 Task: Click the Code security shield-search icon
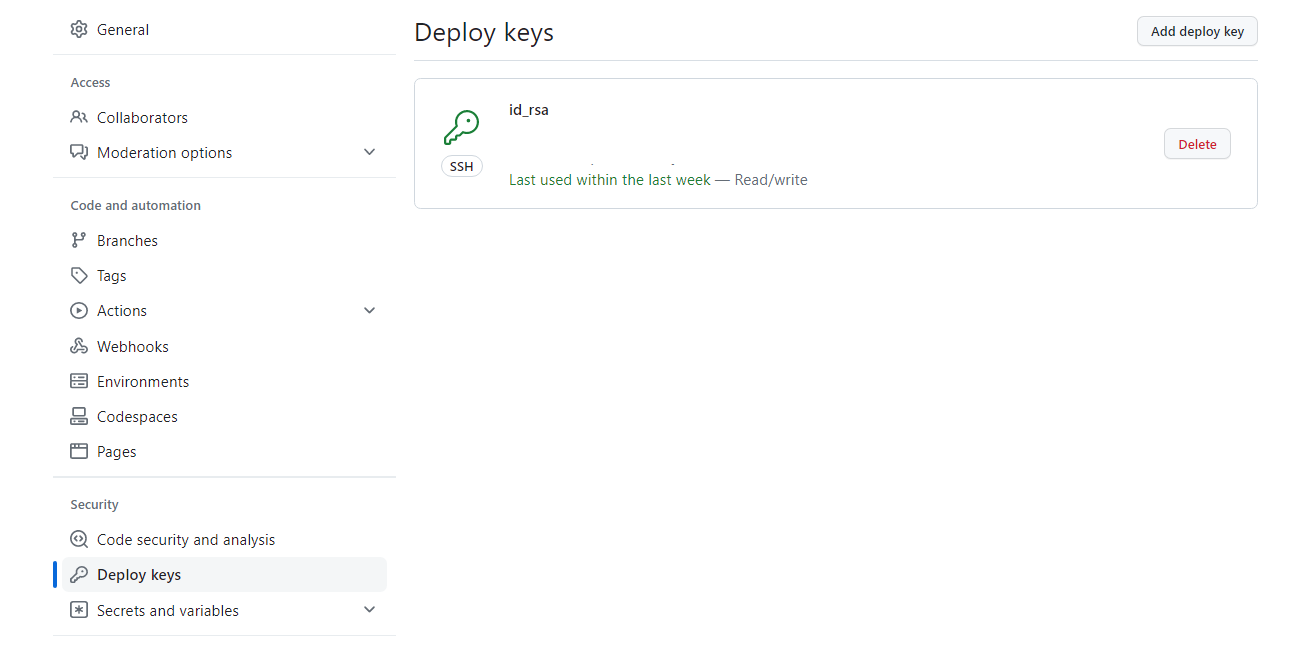(x=79, y=539)
